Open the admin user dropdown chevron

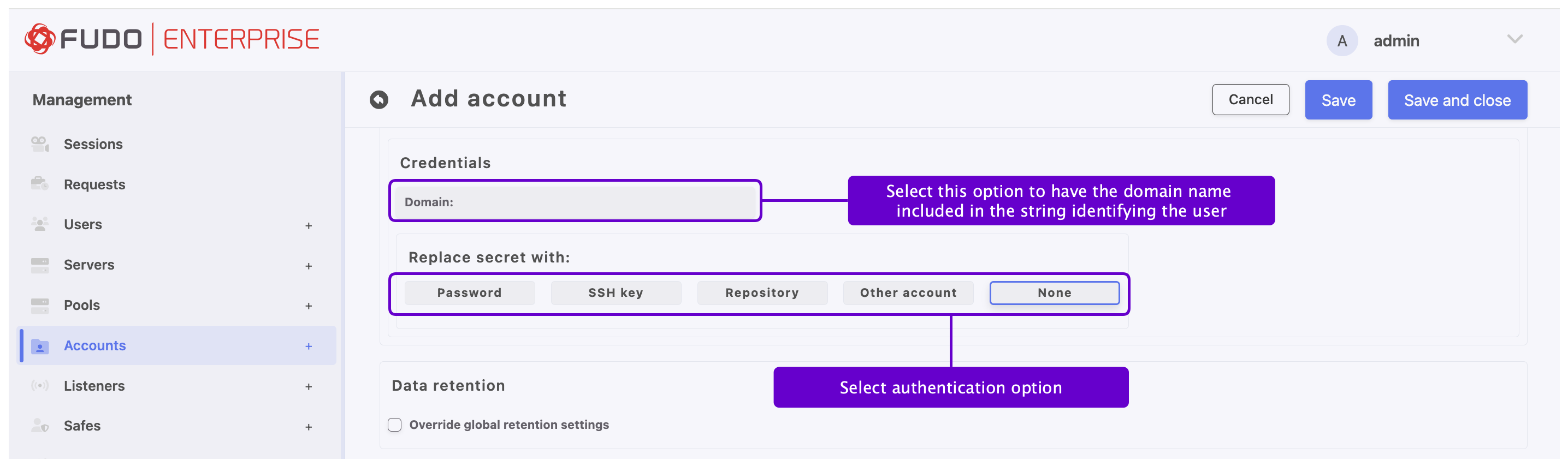pos(1514,39)
